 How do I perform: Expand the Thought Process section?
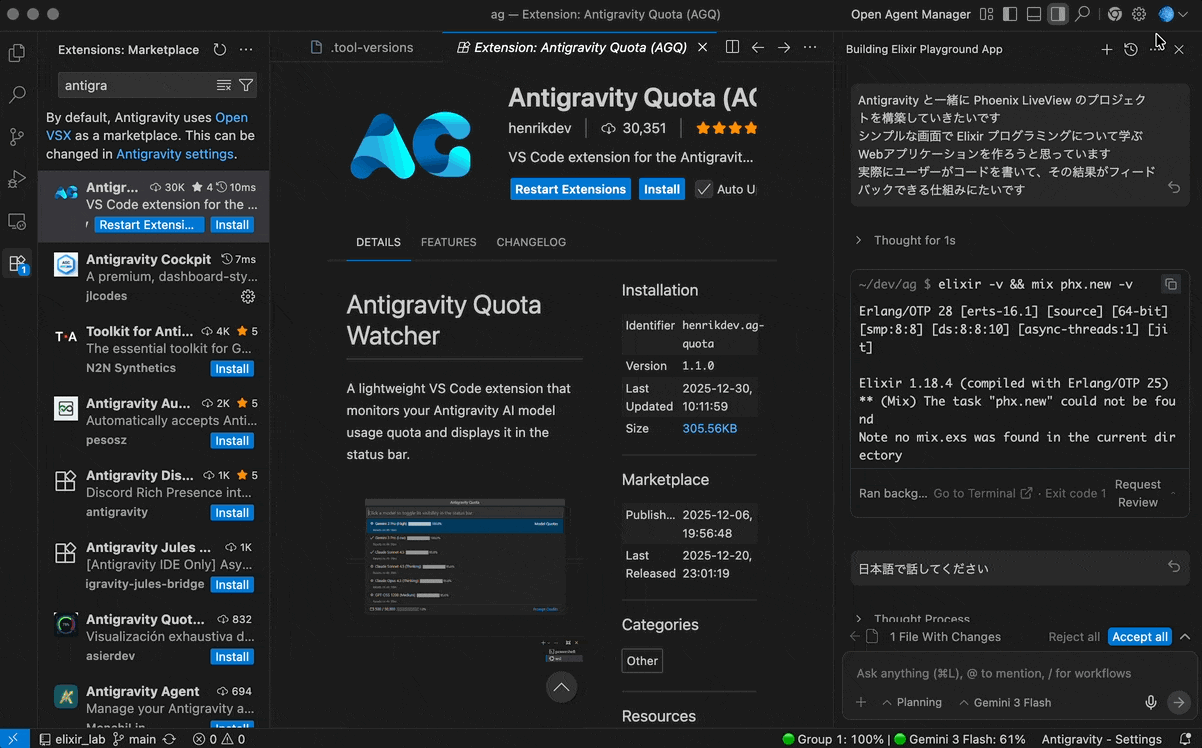click(913, 619)
